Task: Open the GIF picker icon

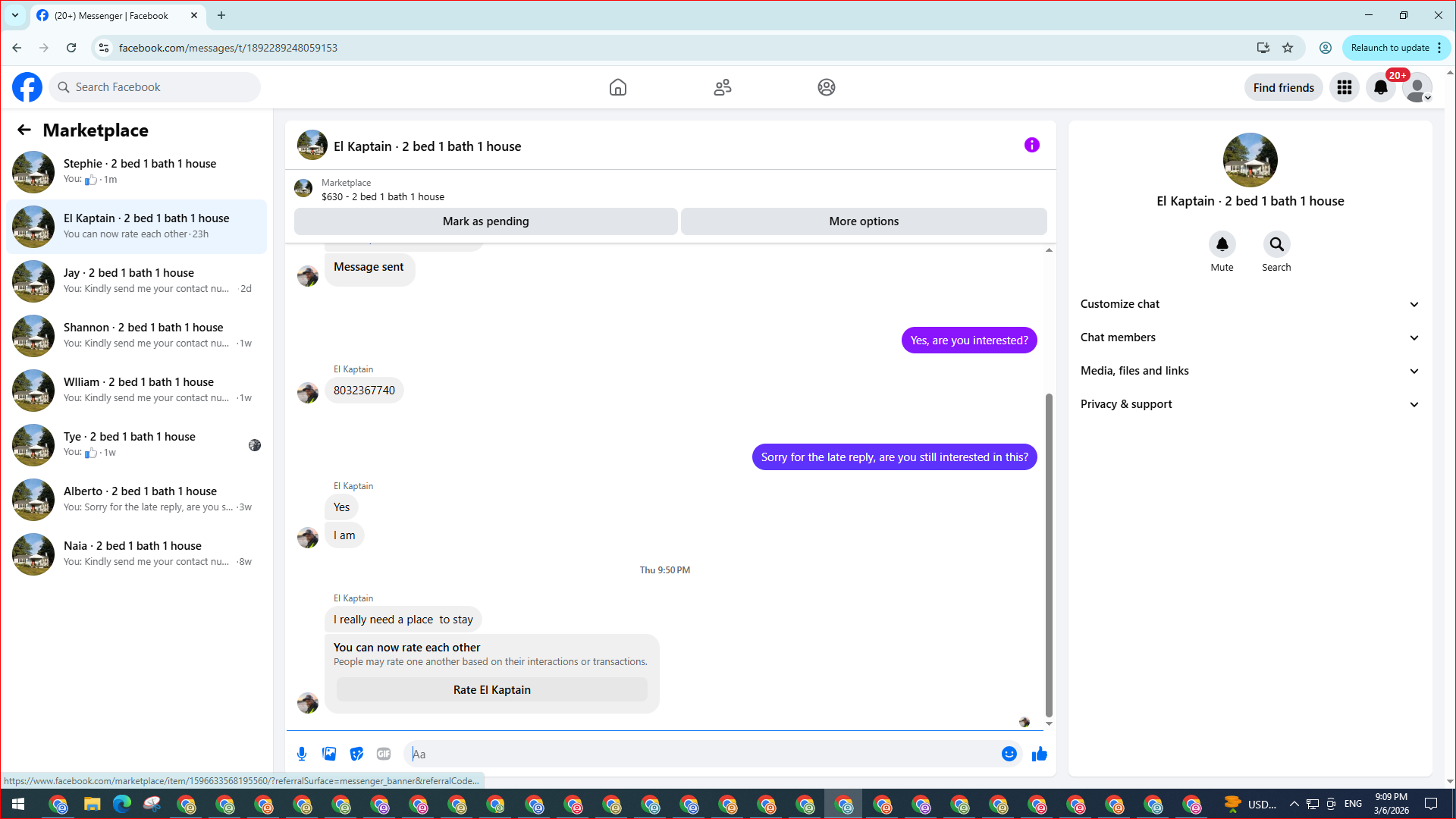Action: point(384,754)
